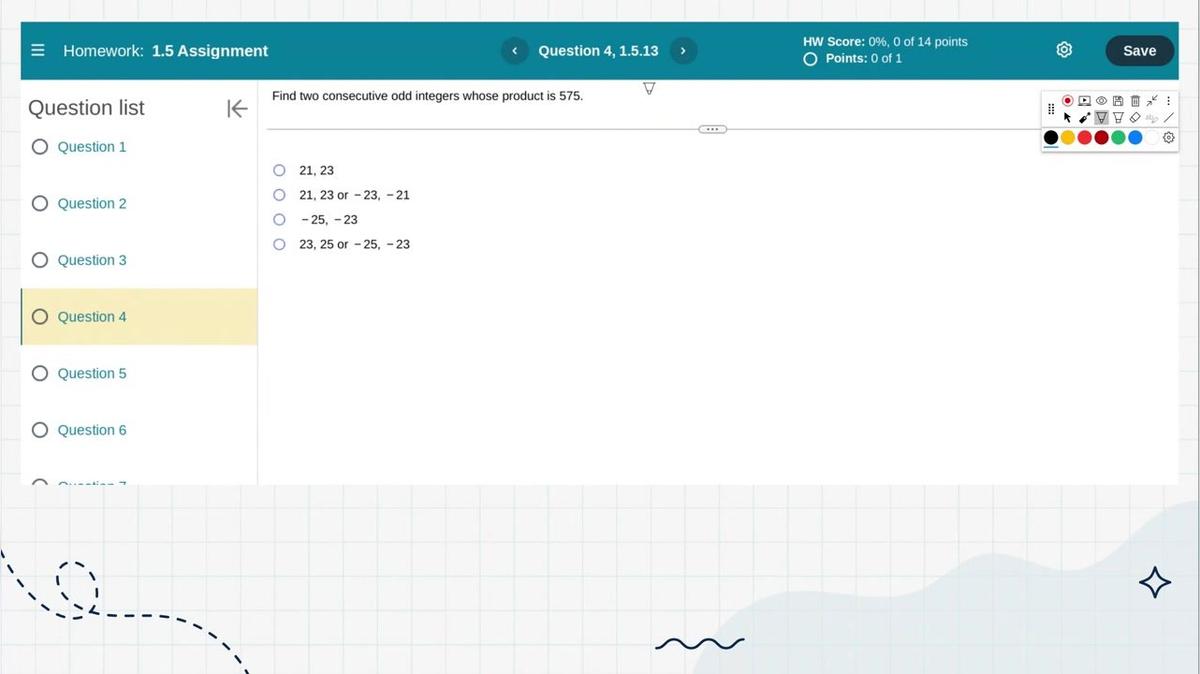Save annotations with the floppy disk icon
The height and width of the screenshot is (674, 1200).
coord(1118,100)
